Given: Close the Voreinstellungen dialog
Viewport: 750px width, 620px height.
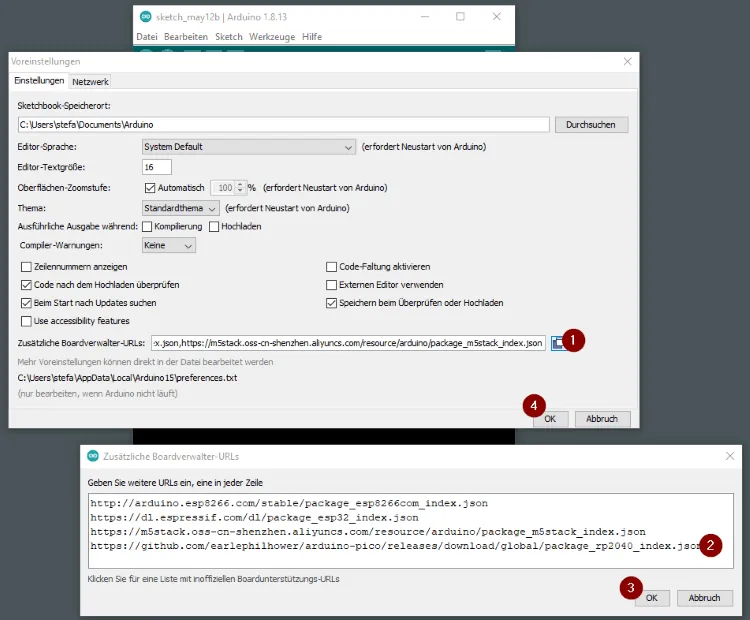Looking at the screenshot, I should coord(628,62).
